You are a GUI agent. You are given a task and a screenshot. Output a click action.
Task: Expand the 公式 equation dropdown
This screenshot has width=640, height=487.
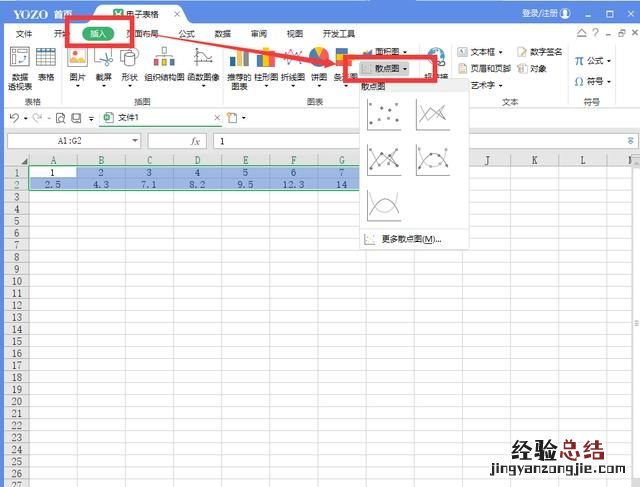pos(609,61)
